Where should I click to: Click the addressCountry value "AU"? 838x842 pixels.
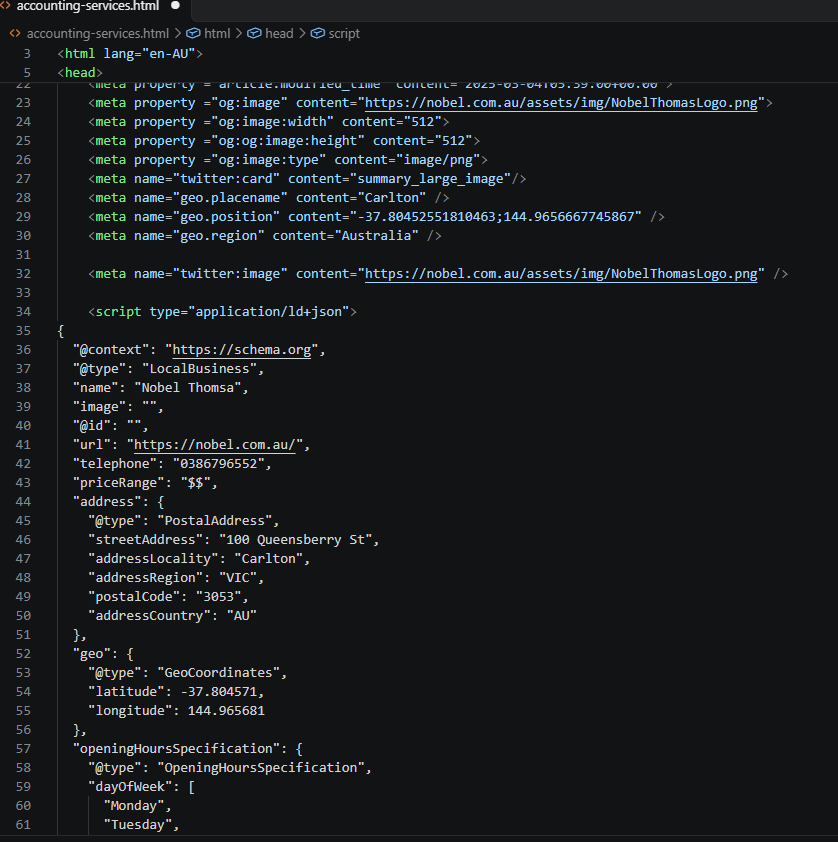(x=242, y=616)
